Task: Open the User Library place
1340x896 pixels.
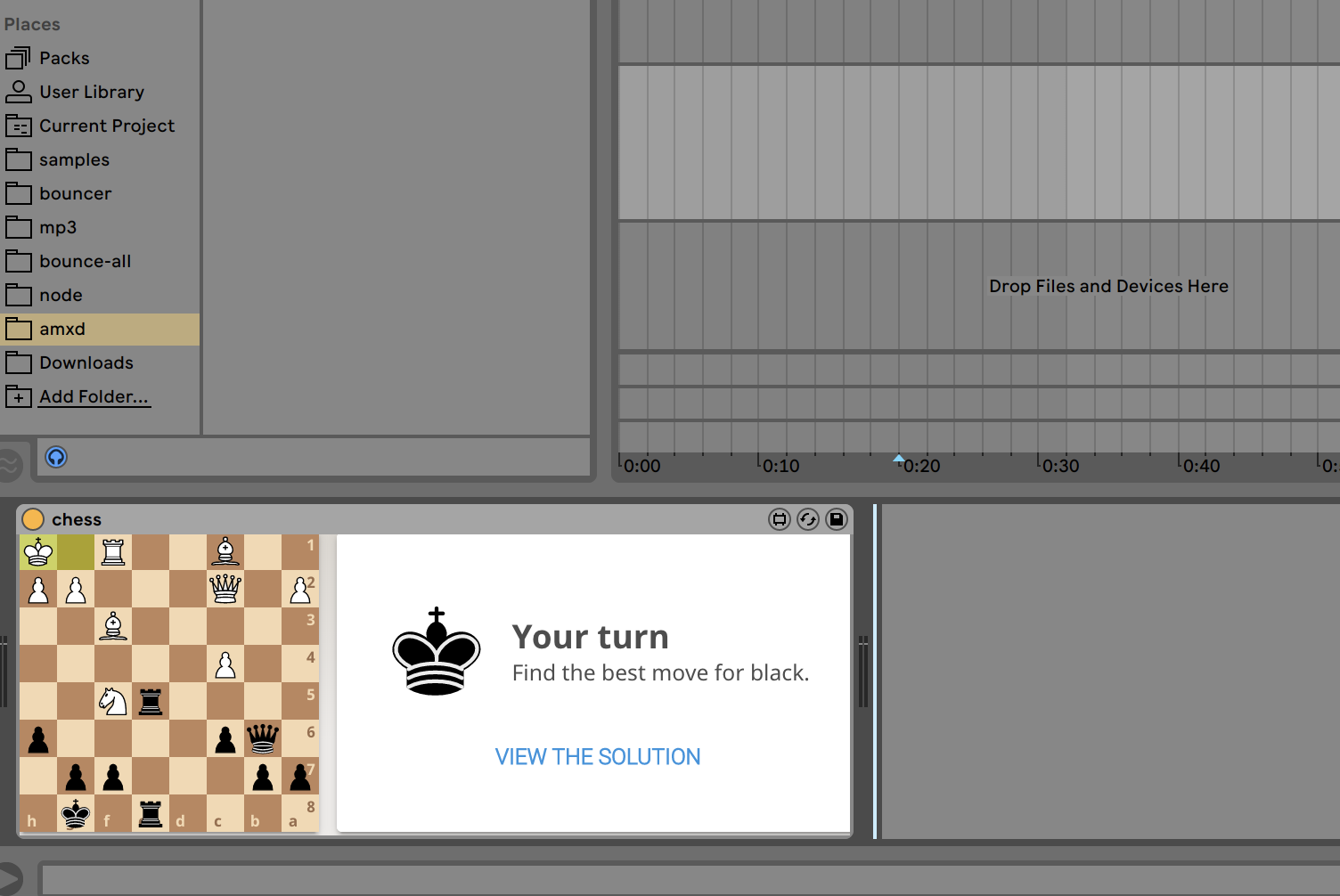Action: (x=91, y=92)
